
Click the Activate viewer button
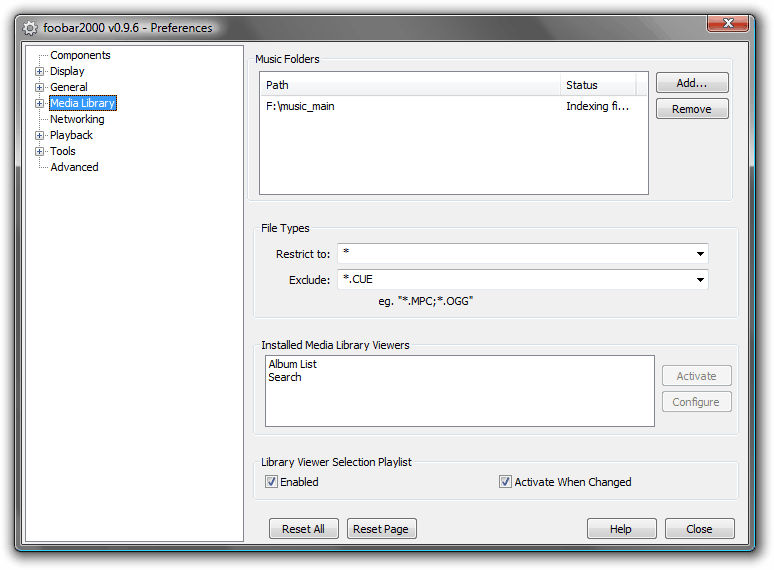697,376
